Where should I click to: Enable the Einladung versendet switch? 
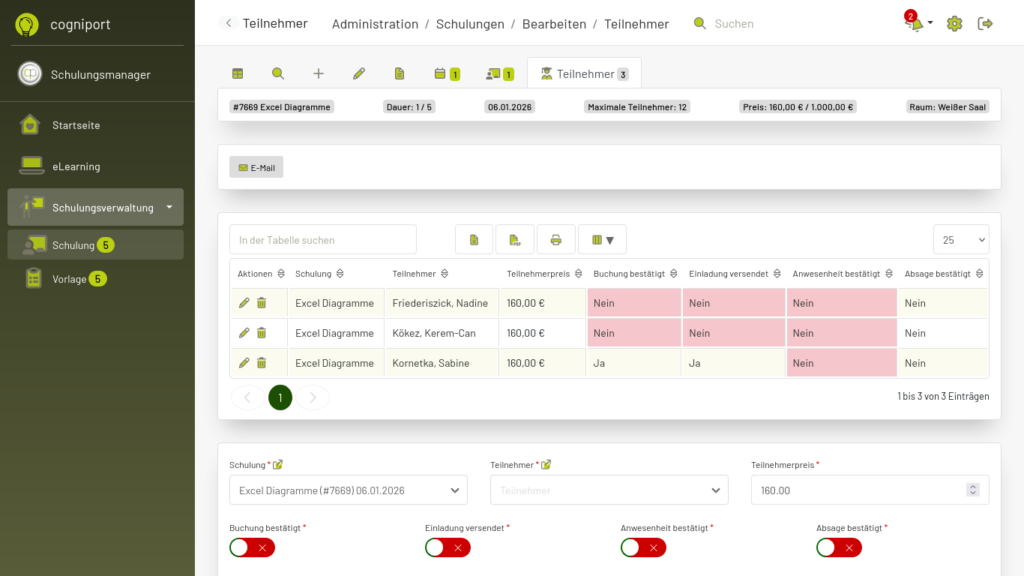pos(447,547)
